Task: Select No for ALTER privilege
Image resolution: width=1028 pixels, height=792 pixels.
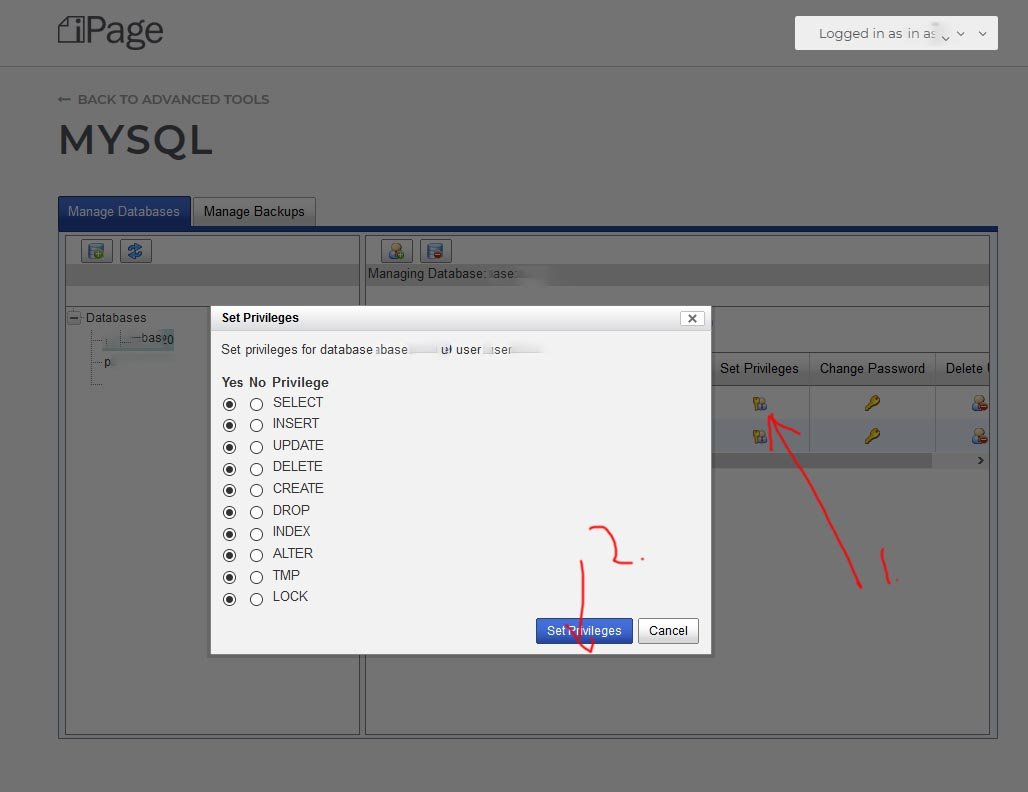Action: pos(256,555)
